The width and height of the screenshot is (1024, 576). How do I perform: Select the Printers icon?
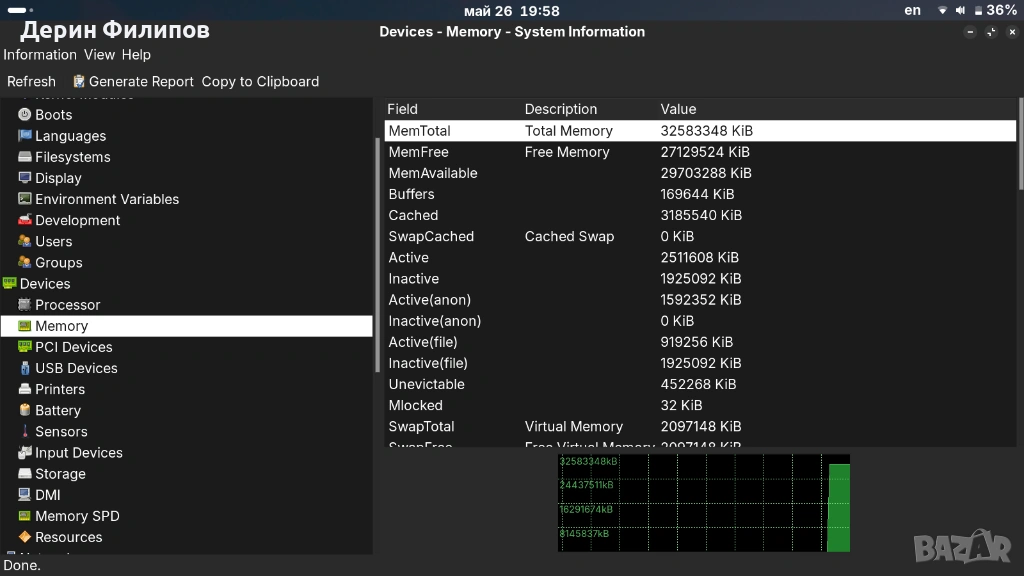[25, 389]
